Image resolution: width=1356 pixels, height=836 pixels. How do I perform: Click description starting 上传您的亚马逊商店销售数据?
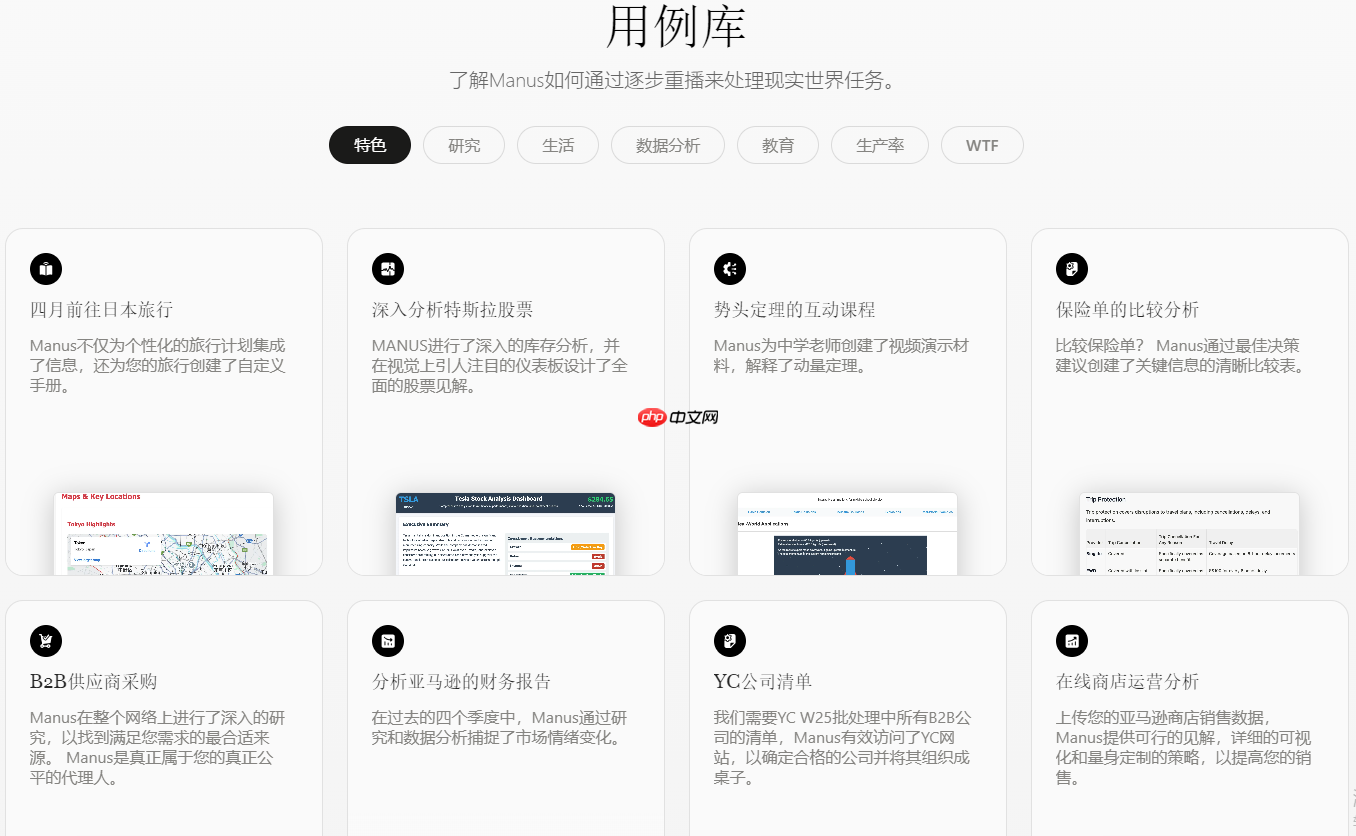coord(1184,748)
